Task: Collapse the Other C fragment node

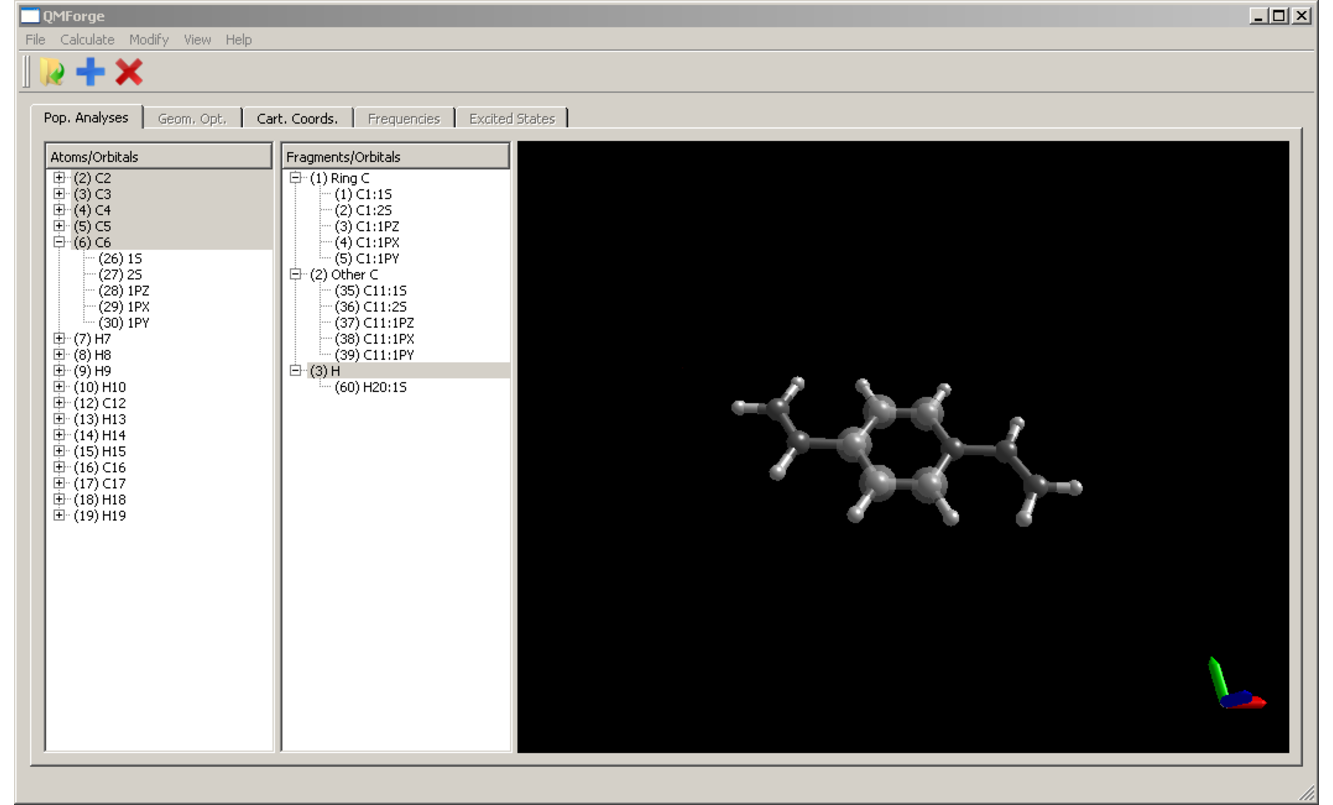Action: [x=295, y=274]
